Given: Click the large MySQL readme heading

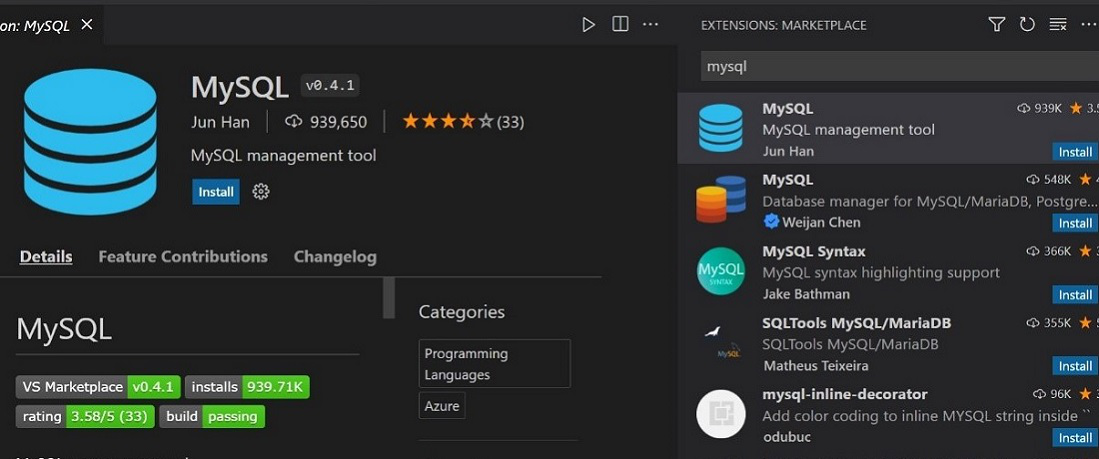Looking at the screenshot, I should coord(64,329).
